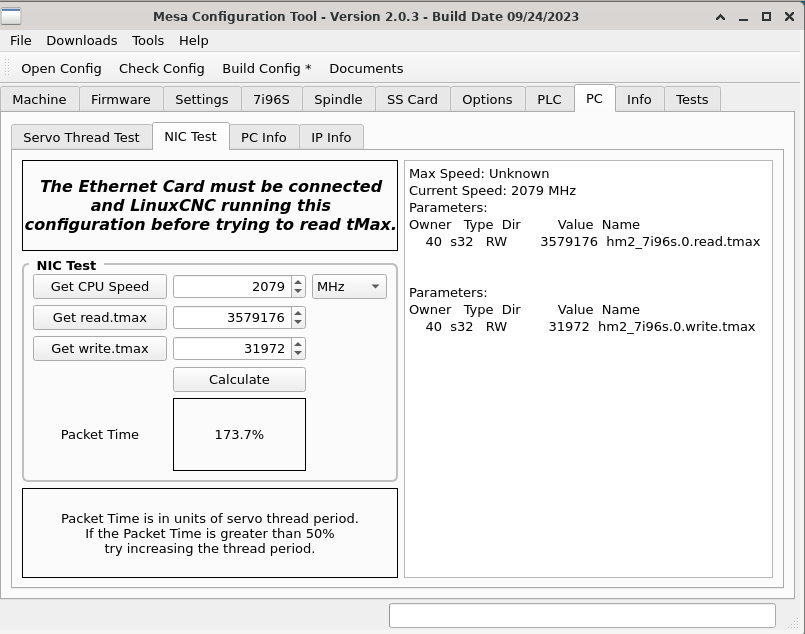Maximize the Mesa Configuration Tool window

[x=766, y=17]
